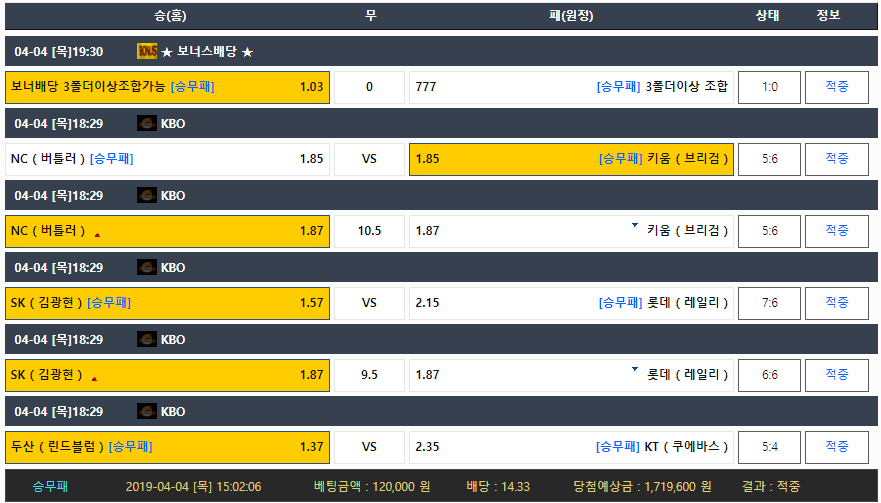Click the blue down arrow next to 롯데 (레일리)
The height and width of the screenshot is (503, 881).
point(634,370)
